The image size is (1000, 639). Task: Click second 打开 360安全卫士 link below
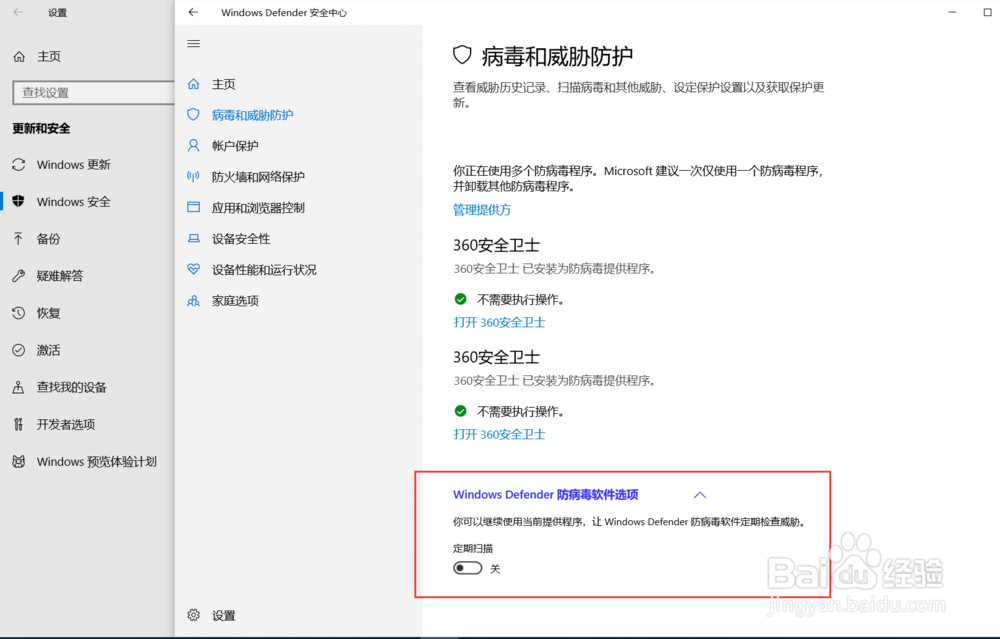pos(499,434)
